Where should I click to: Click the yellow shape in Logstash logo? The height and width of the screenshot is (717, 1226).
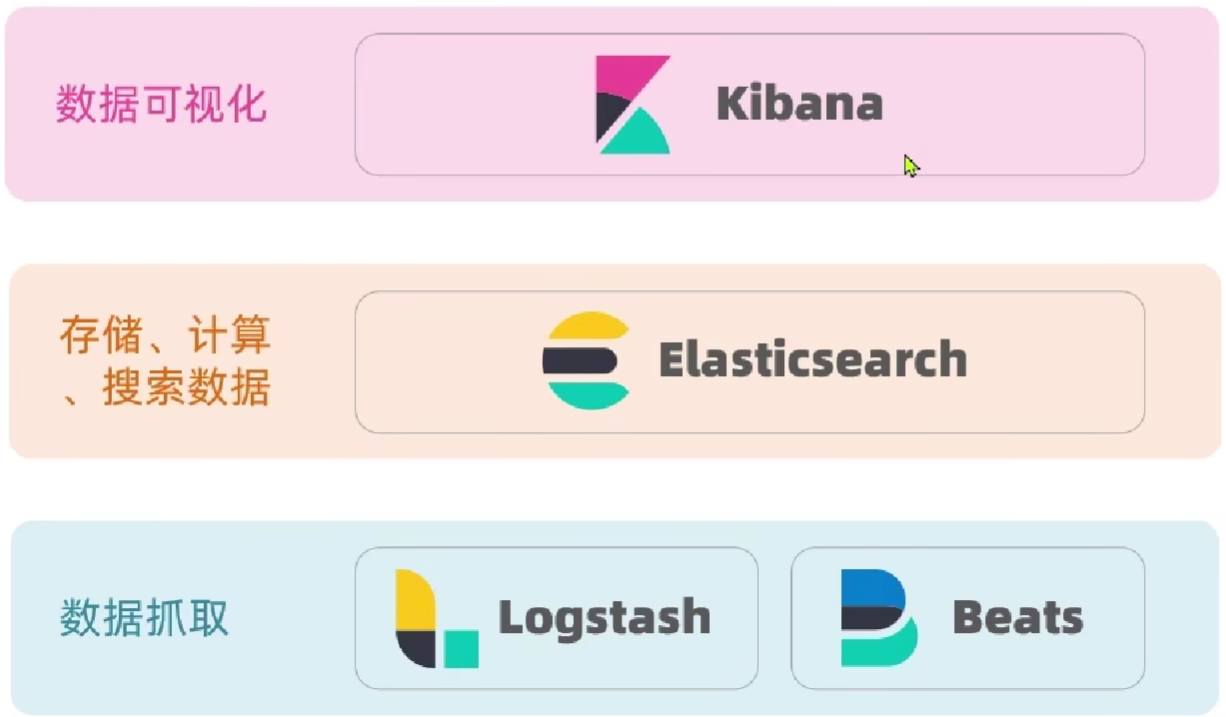click(x=413, y=600)
